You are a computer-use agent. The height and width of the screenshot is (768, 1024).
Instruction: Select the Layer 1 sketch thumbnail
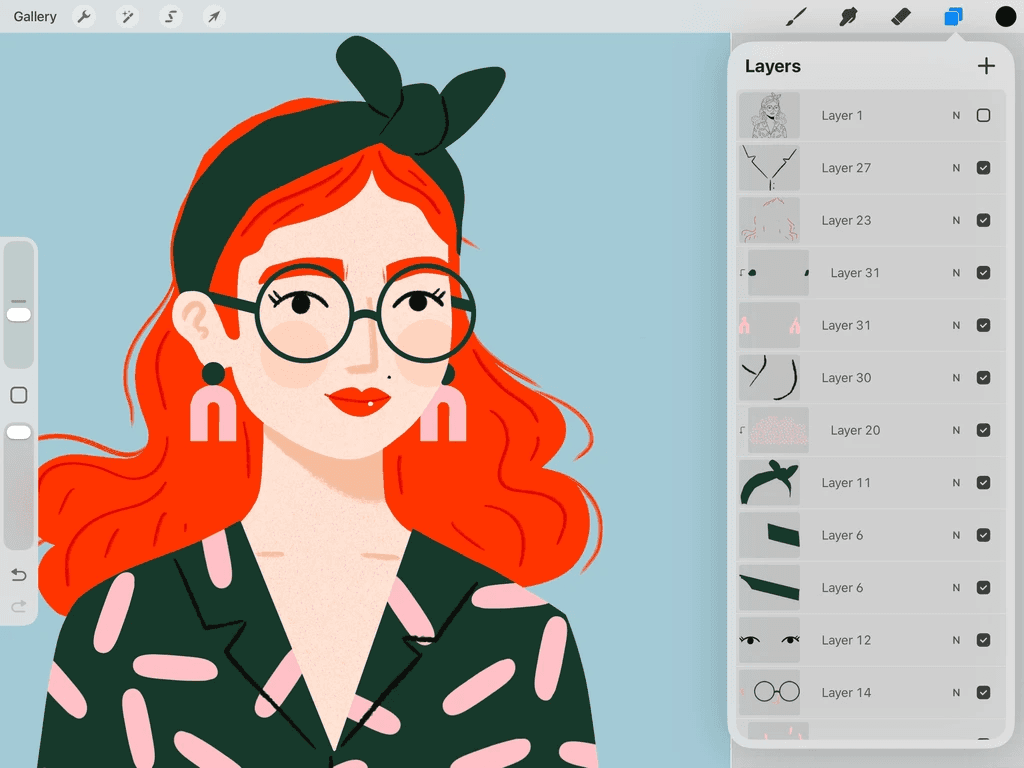pos(769,116)
